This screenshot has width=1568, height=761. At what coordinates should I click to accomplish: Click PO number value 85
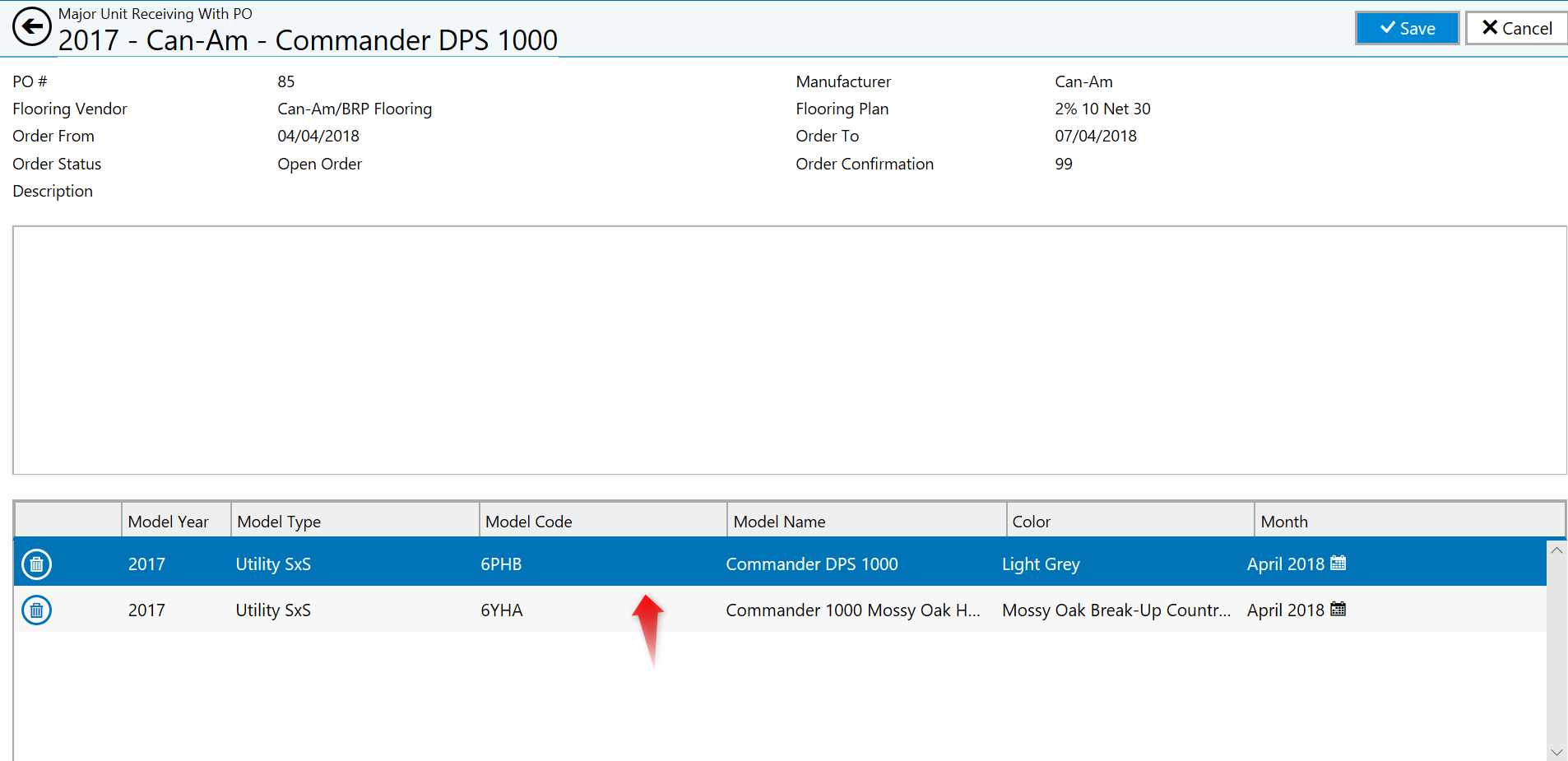click(286, 81)
